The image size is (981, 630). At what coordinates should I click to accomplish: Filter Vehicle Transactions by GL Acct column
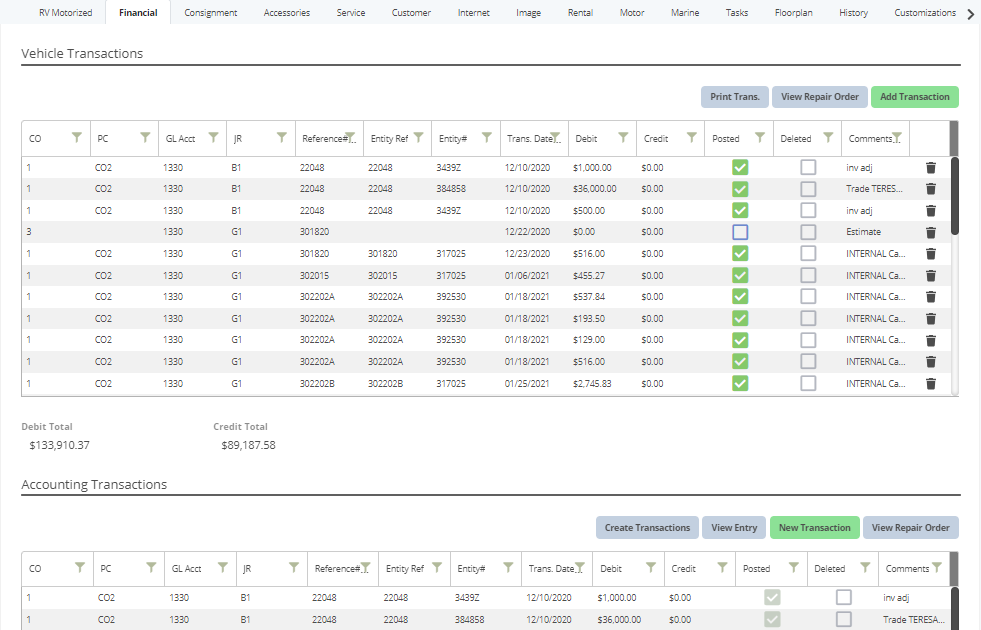(x=213, y=138)
